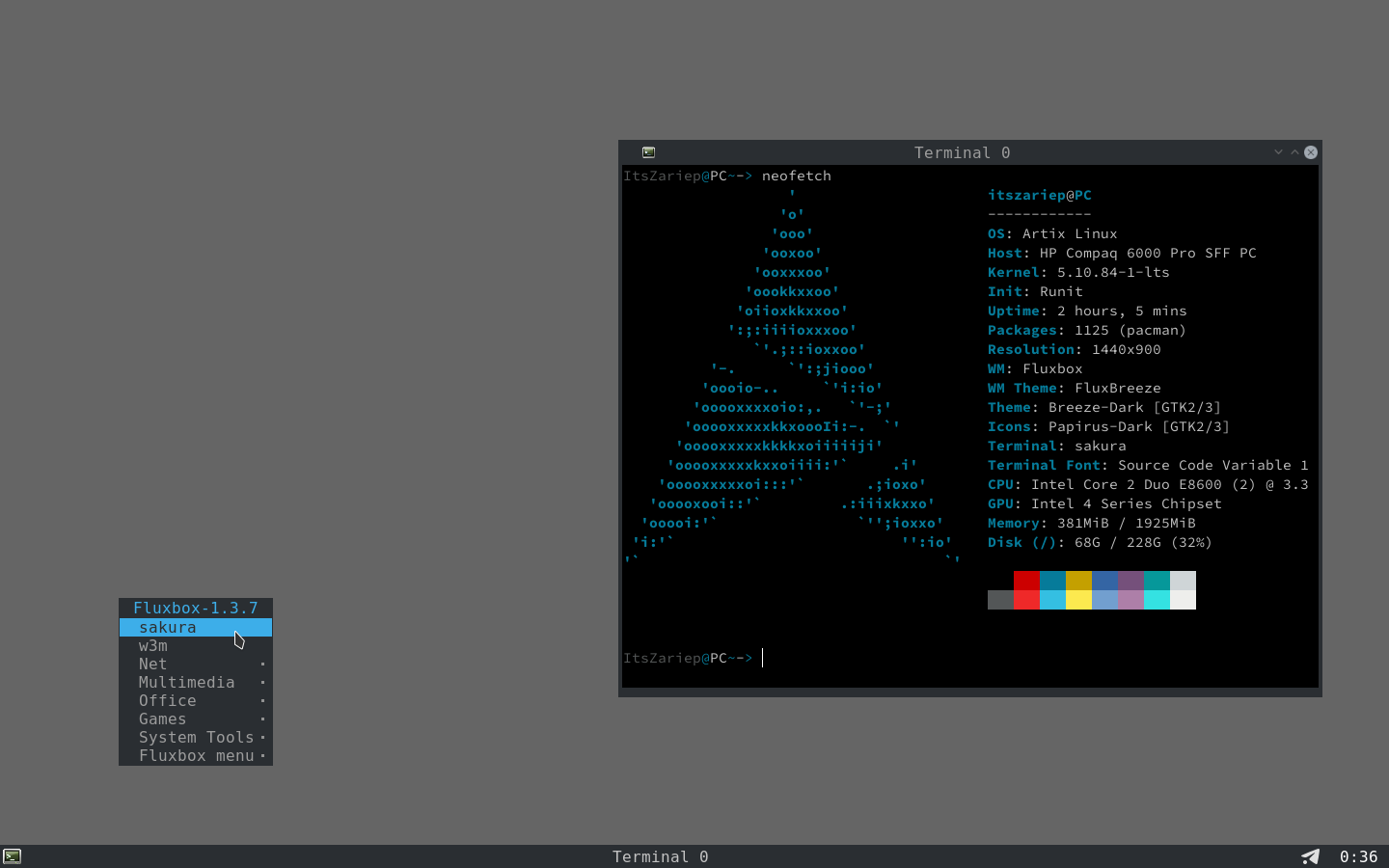Expand the Fluxbox menu submenu
This screenshot has width=1389, height=868.
click(x=196, y=756)
